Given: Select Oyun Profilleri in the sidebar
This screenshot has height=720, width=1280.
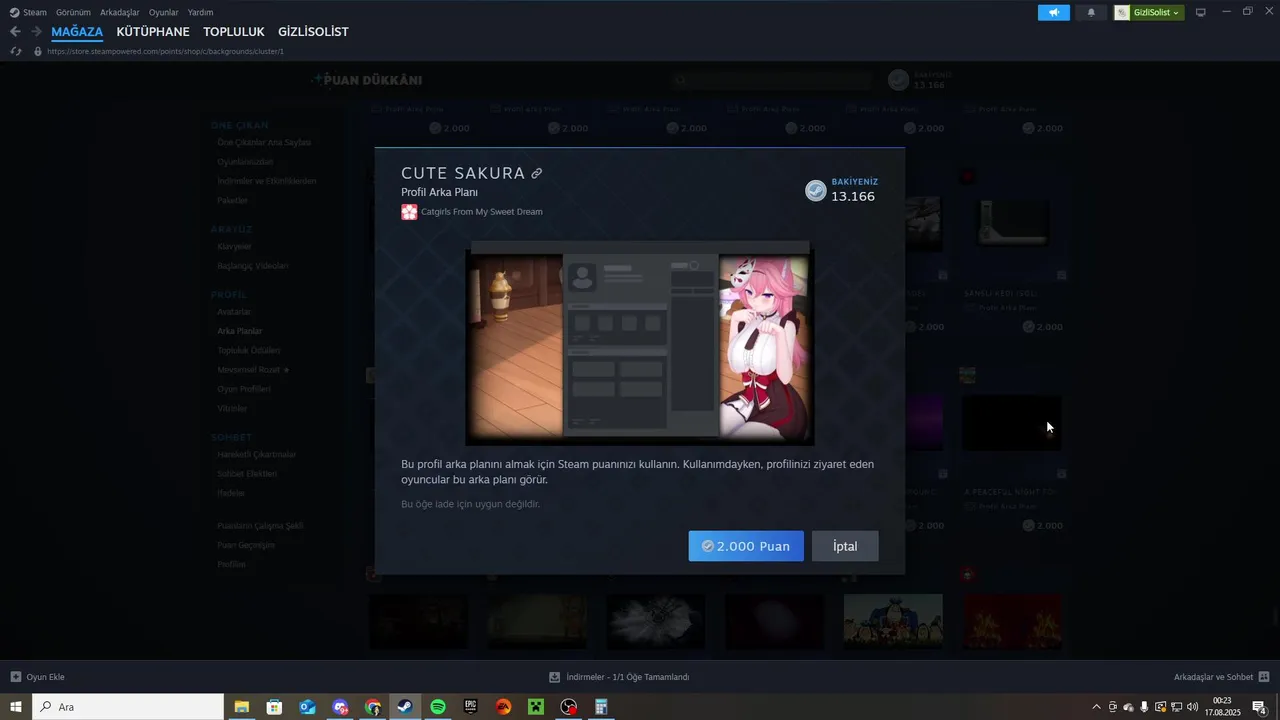Looking at the screenshot, I should pyautogui.click(x=244, y=389).
